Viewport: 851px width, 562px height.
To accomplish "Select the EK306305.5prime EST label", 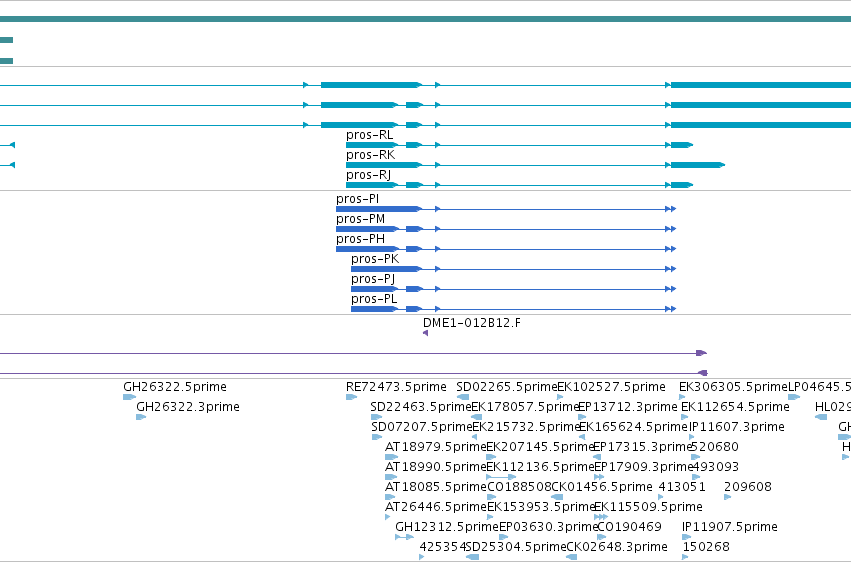I will click(733, 387).
